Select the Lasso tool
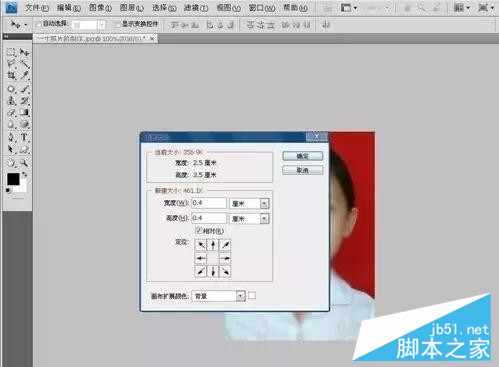The height and width of the screenshot is (367, 499). (11, 64)
